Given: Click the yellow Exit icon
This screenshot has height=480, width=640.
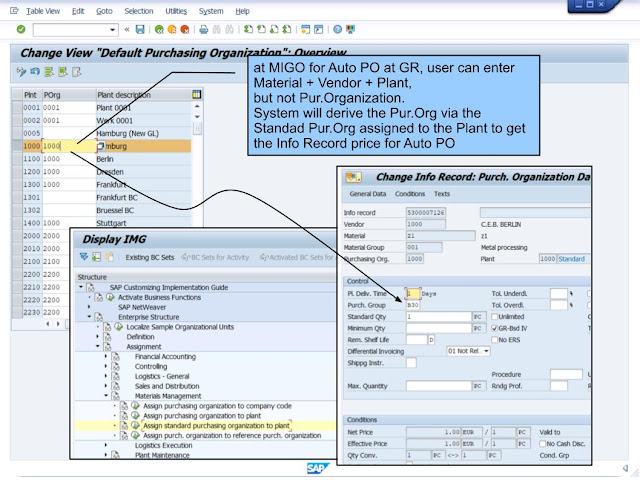Looking at the screenshot, I should point(172,29).
